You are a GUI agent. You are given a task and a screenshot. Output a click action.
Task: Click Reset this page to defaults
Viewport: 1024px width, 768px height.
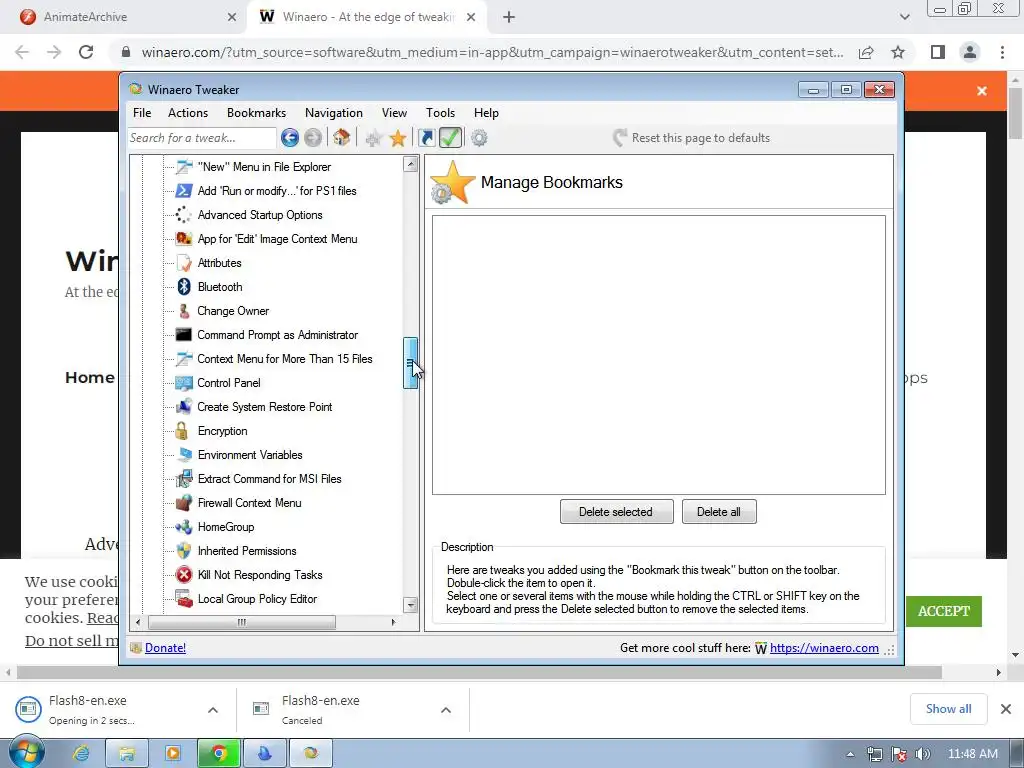[x=692, y=138]
